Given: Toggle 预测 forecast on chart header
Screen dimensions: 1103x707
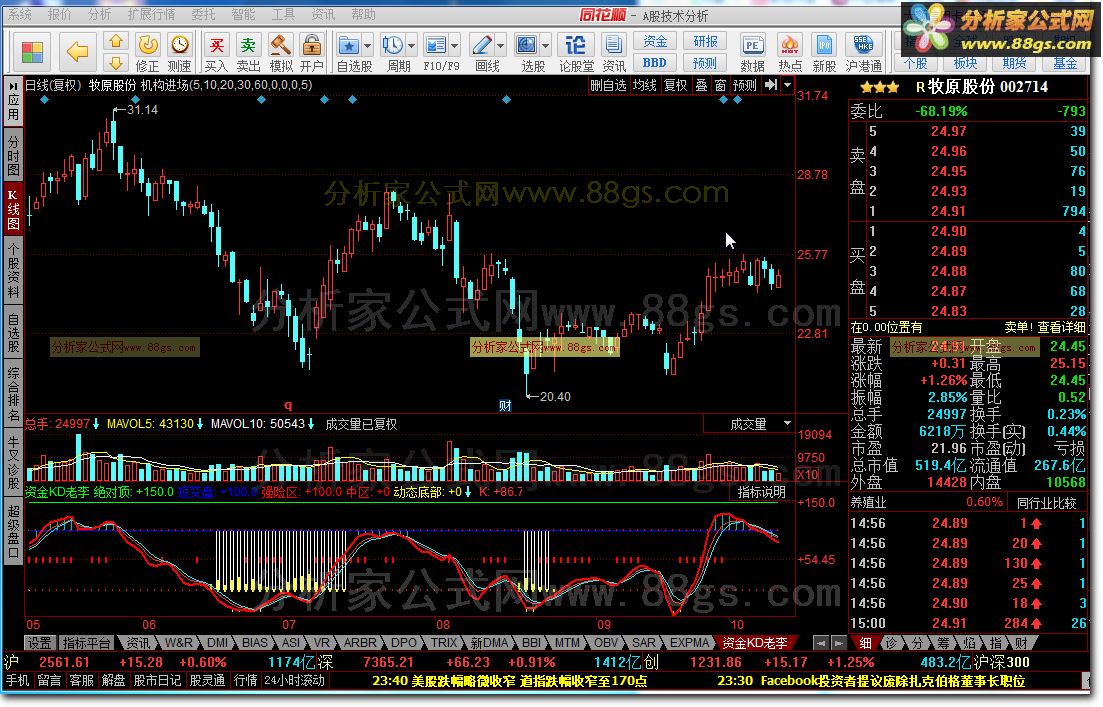Looking at the screenshot, I should click(x=745, y=85).
